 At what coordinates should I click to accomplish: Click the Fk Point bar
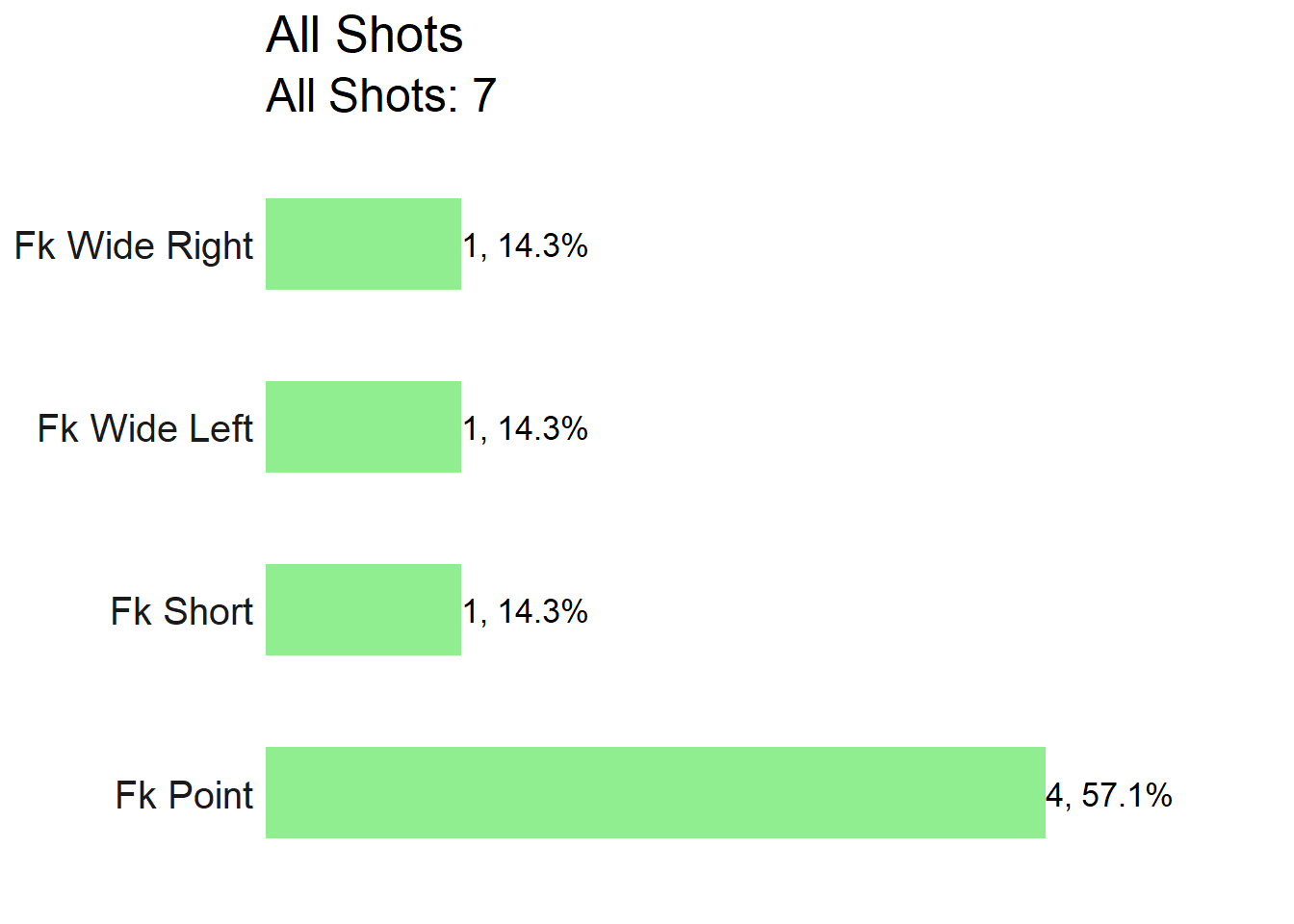coord(656,792)
